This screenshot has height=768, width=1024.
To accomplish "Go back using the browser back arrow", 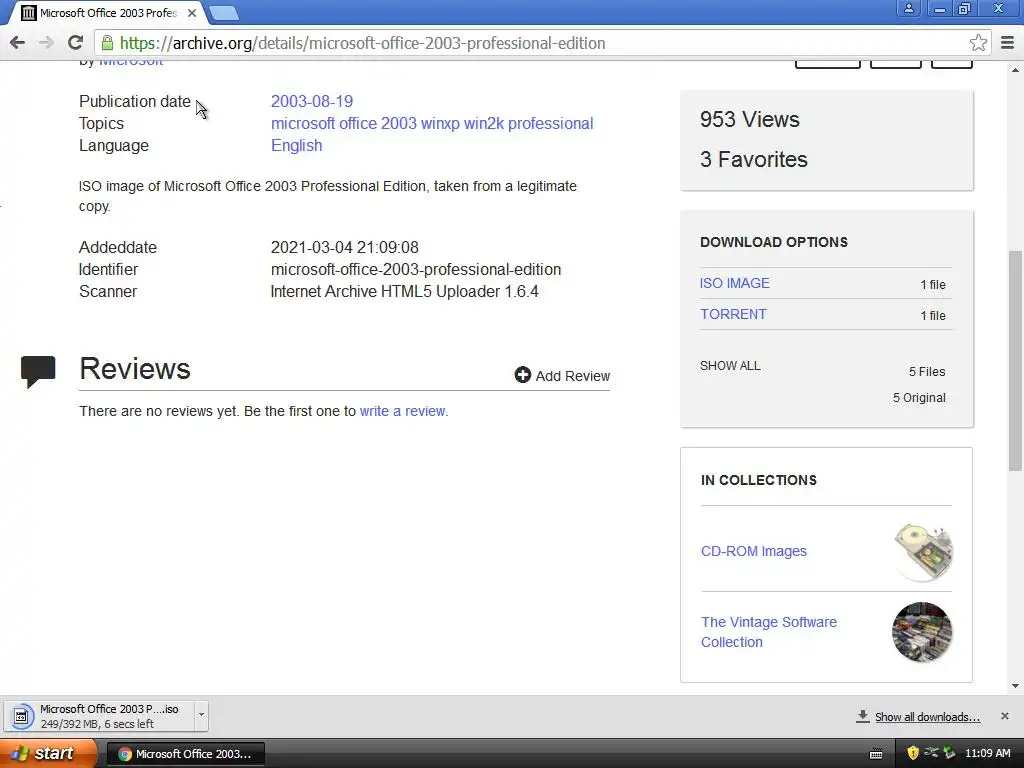I will pos(18,43).
